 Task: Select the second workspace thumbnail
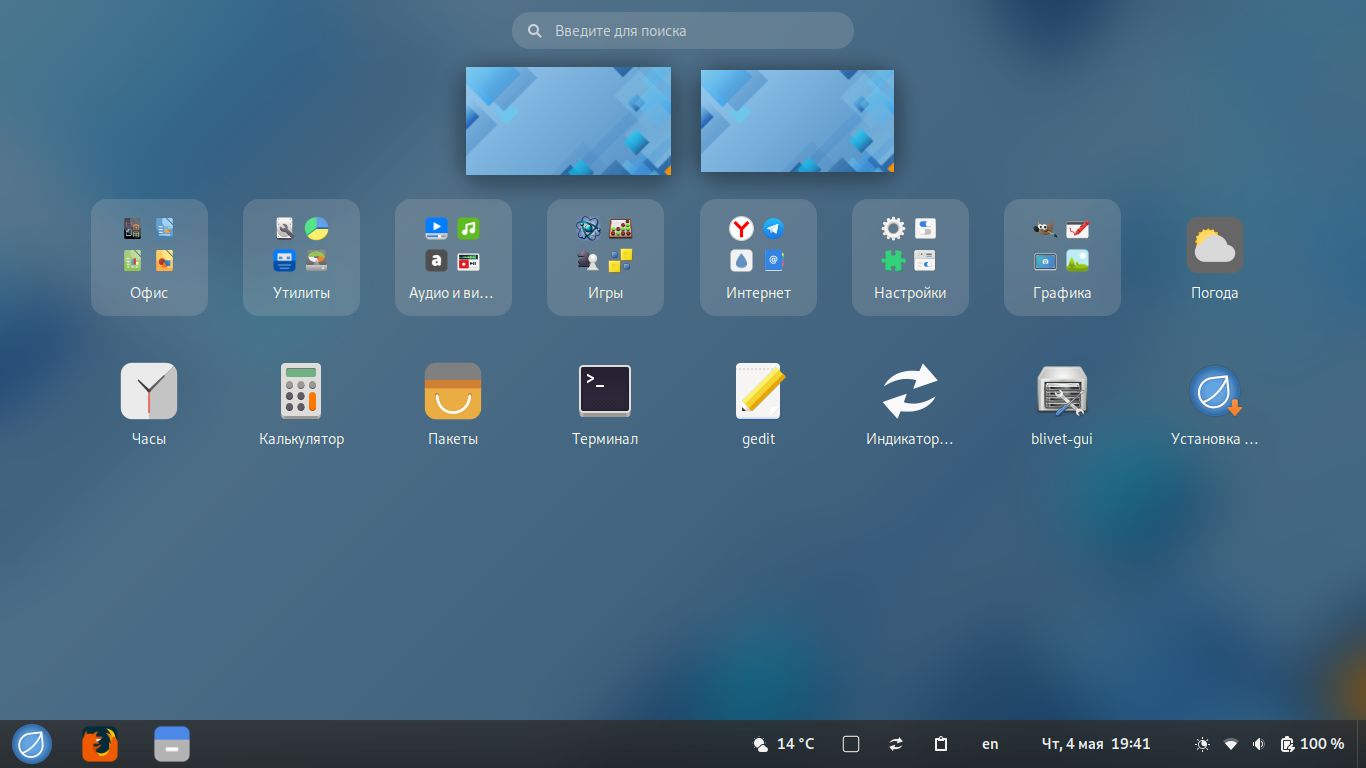[x=797, y=121]
